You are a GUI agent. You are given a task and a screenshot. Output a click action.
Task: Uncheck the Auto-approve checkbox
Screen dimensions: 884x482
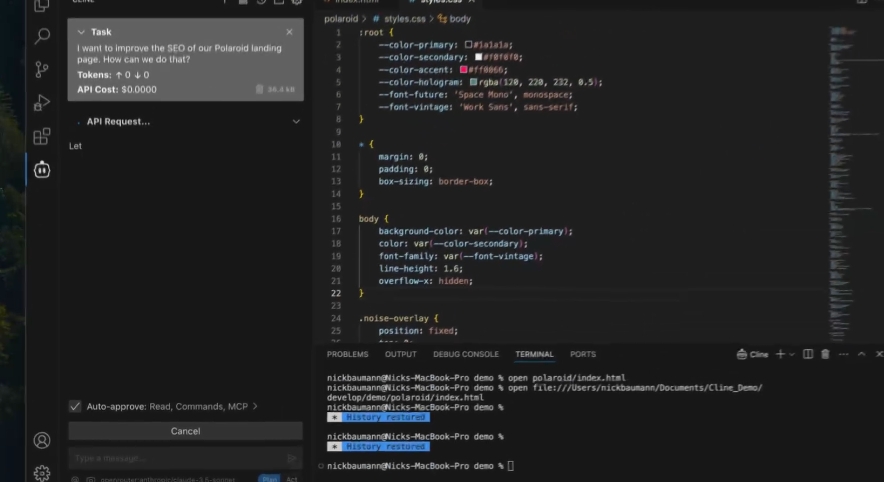pos(75,406)
